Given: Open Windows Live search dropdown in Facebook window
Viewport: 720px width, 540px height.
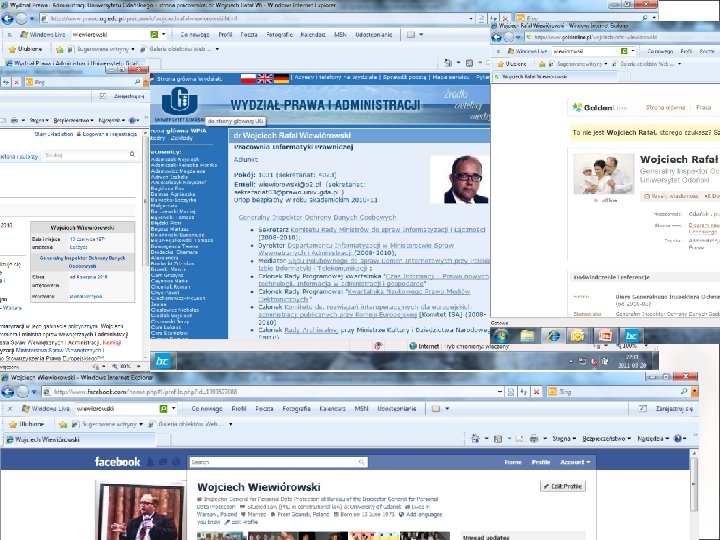Looking at the screenshot, I should pos(174,408).
